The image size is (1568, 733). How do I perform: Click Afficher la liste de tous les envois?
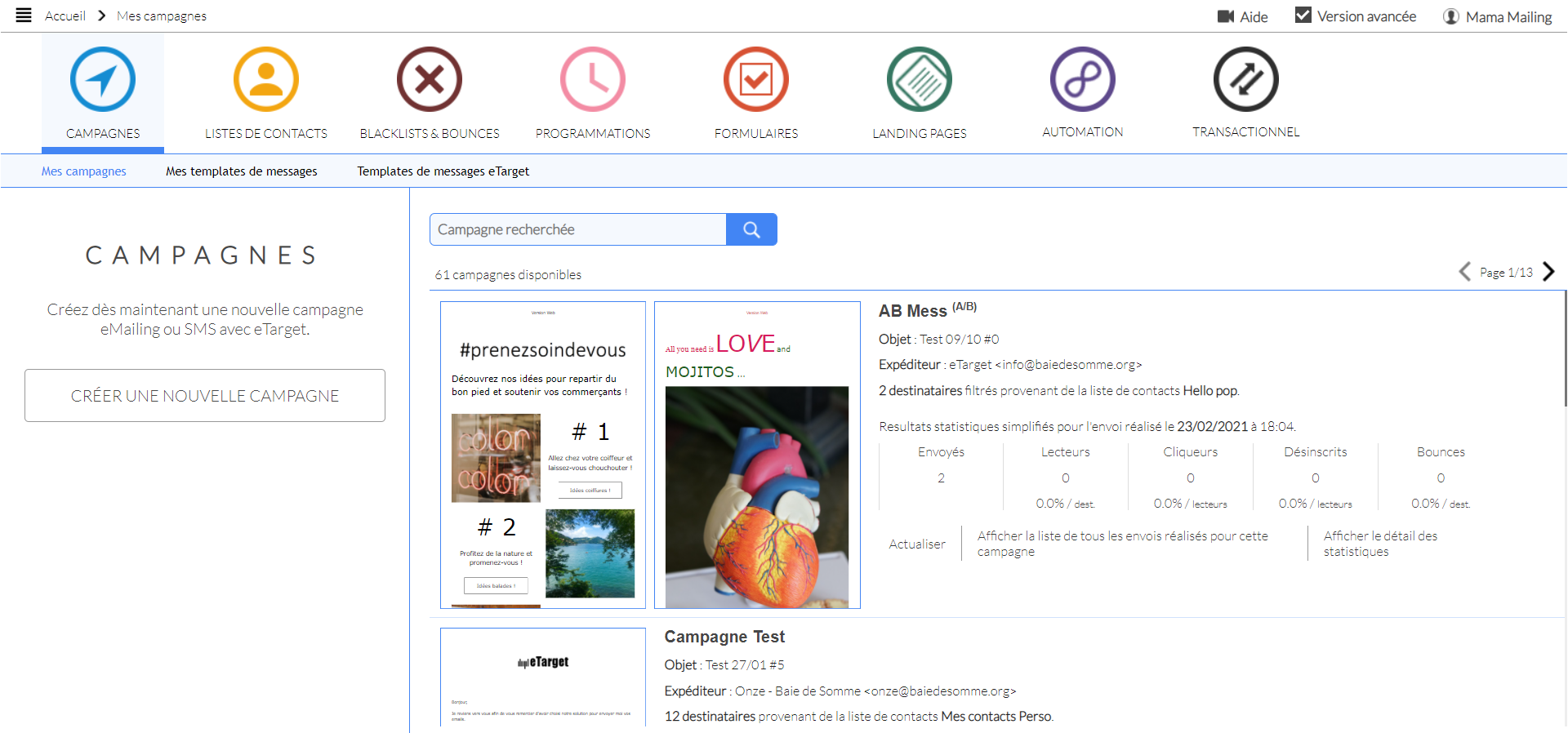(x=1122, y=544)
